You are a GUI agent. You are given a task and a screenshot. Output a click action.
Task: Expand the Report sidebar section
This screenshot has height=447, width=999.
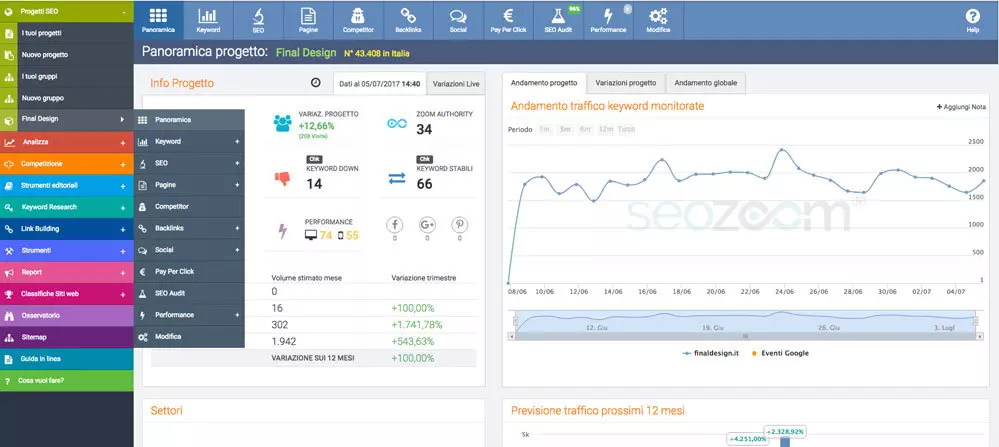click(123, 273)
